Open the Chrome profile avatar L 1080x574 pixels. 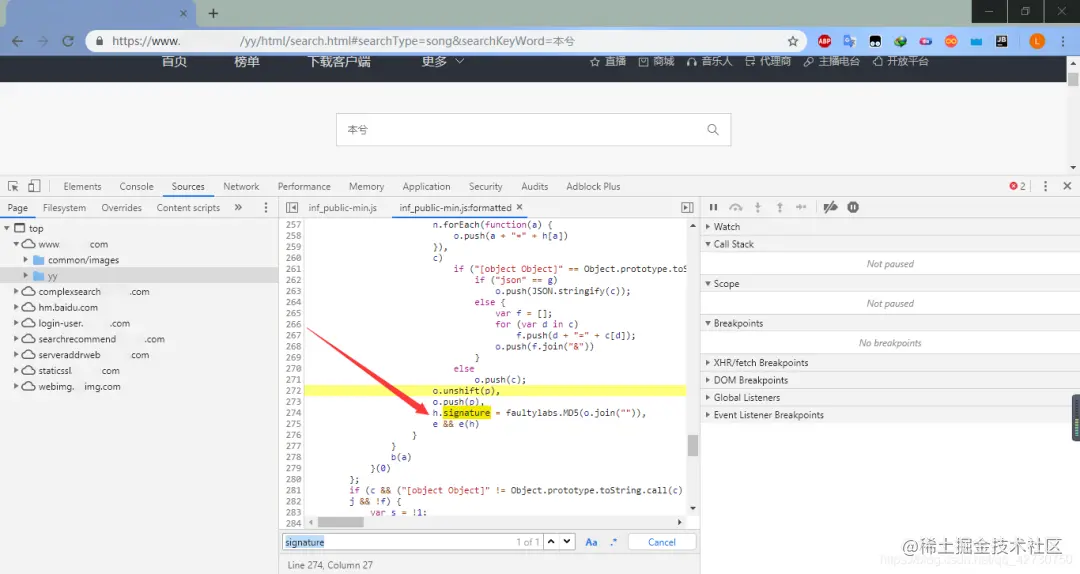tap(1037, 41)
